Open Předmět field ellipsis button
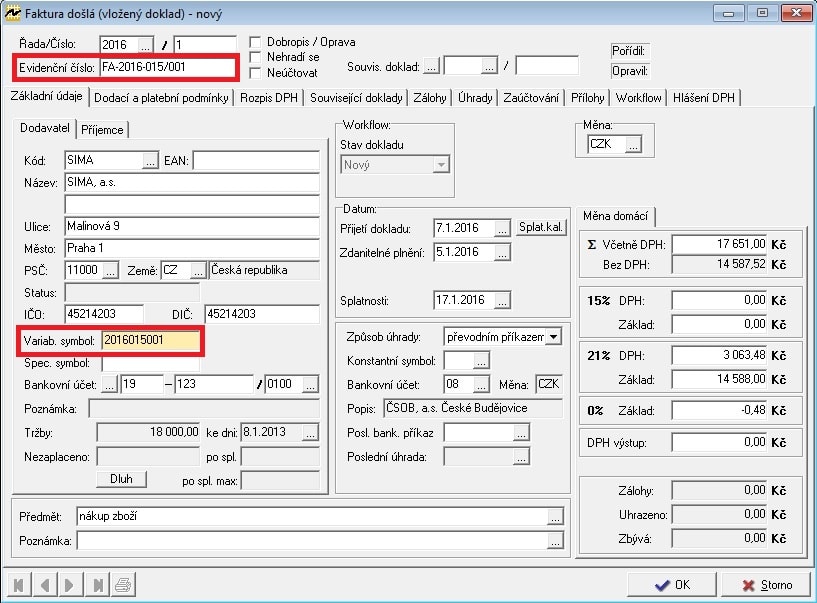 (555, 517)
